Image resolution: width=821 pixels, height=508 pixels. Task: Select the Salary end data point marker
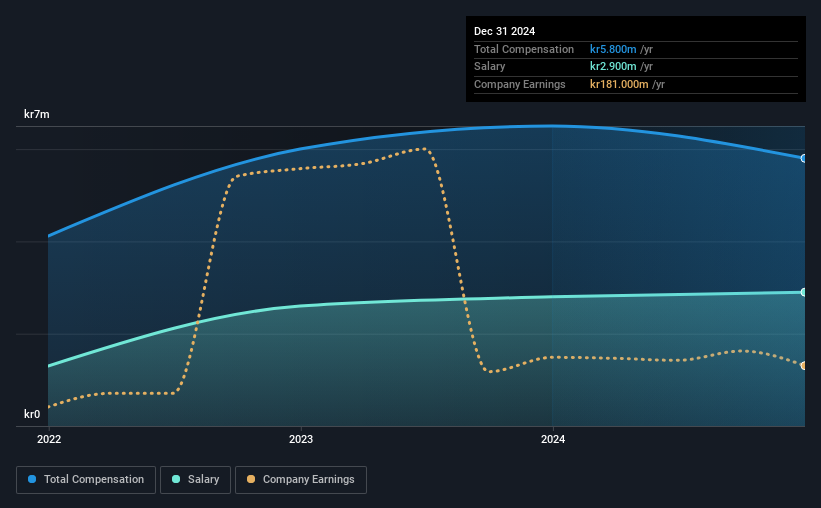pyautogui.click(x=804, y=292)
